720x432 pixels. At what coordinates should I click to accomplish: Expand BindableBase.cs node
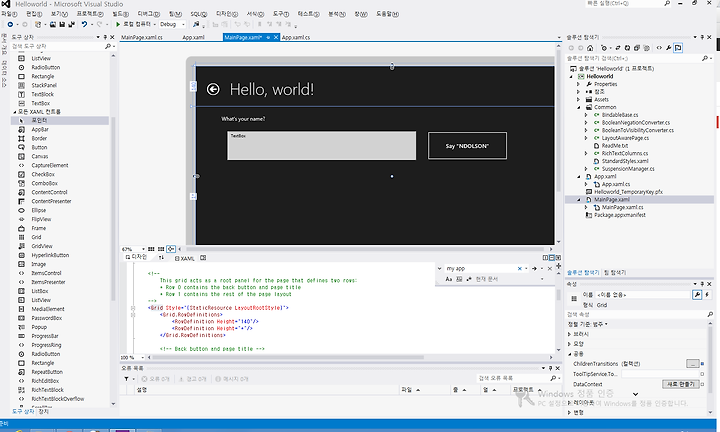pyautogui.click(x=586, y=115)
